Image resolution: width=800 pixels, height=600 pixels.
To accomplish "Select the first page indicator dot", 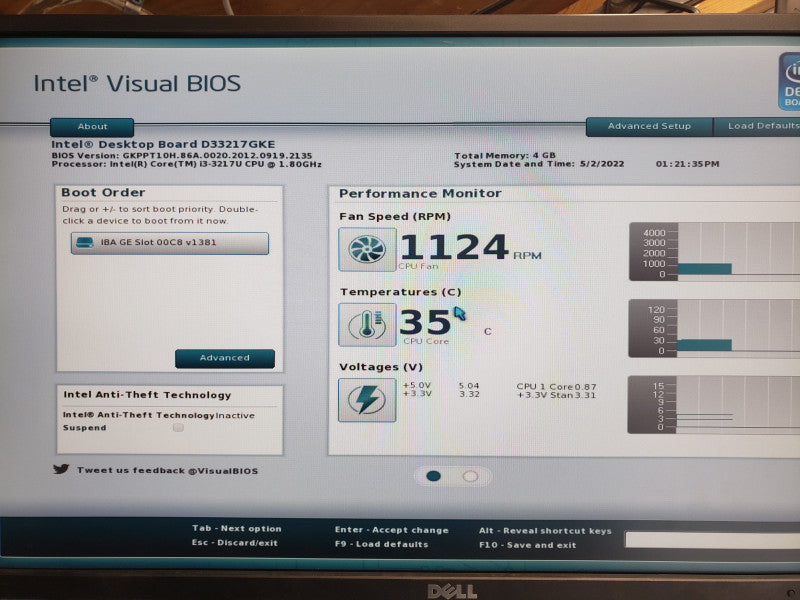I will tap(434, 476).
